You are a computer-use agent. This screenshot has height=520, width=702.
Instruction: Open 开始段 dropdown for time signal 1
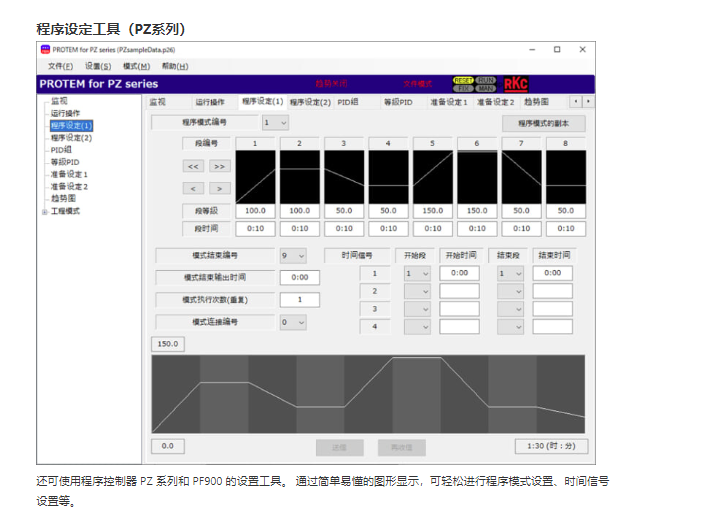click(x=417, y=273)
